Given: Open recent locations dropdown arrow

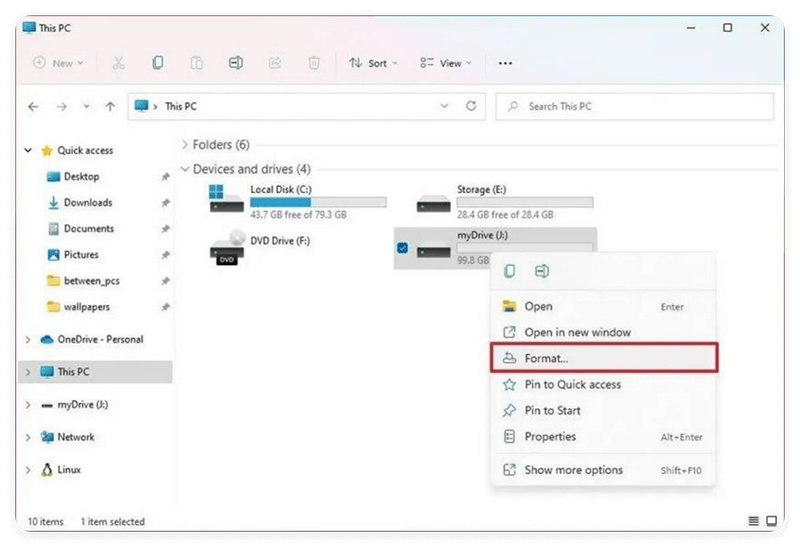Looking at the screenshot, I should tap(86, 106).
